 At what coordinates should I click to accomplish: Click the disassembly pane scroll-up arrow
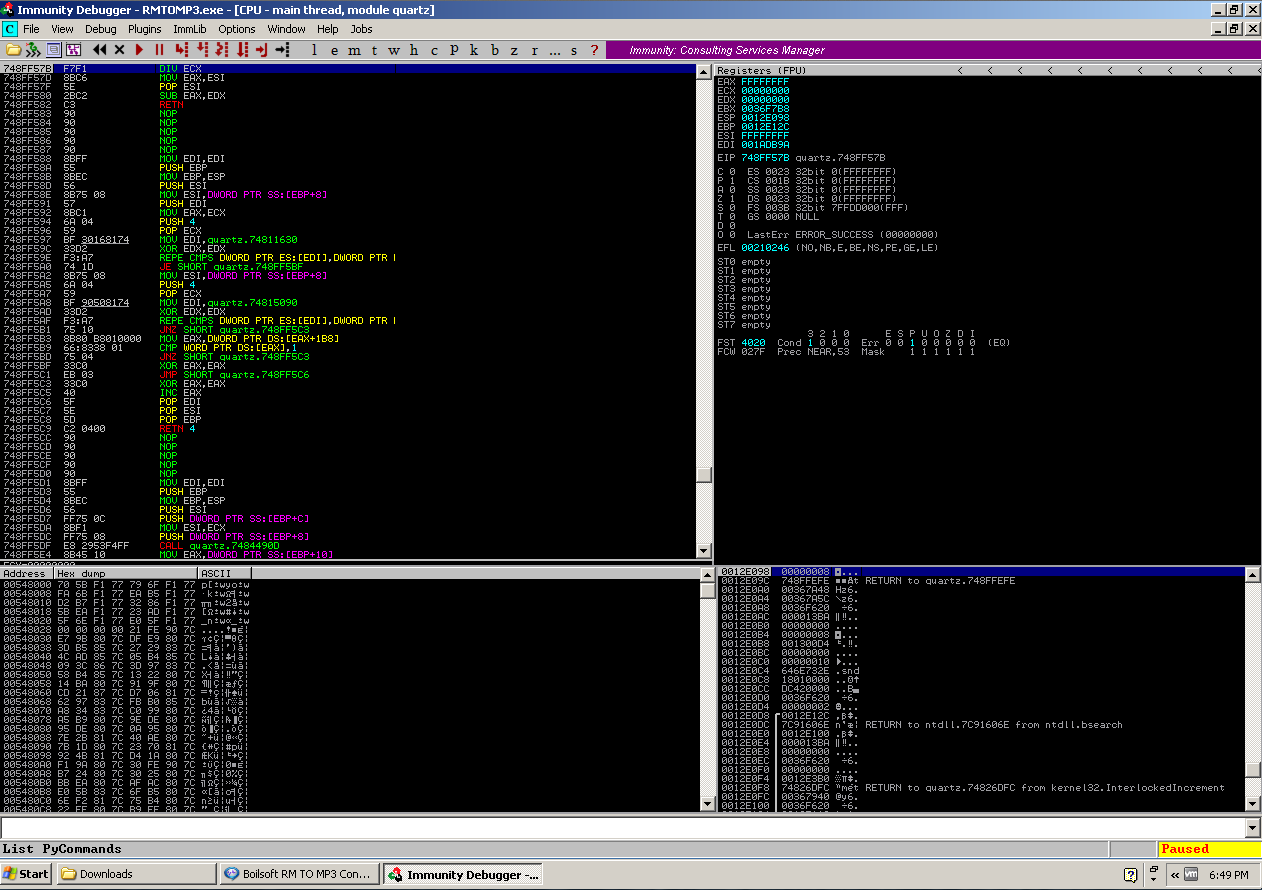click(704, 71)
